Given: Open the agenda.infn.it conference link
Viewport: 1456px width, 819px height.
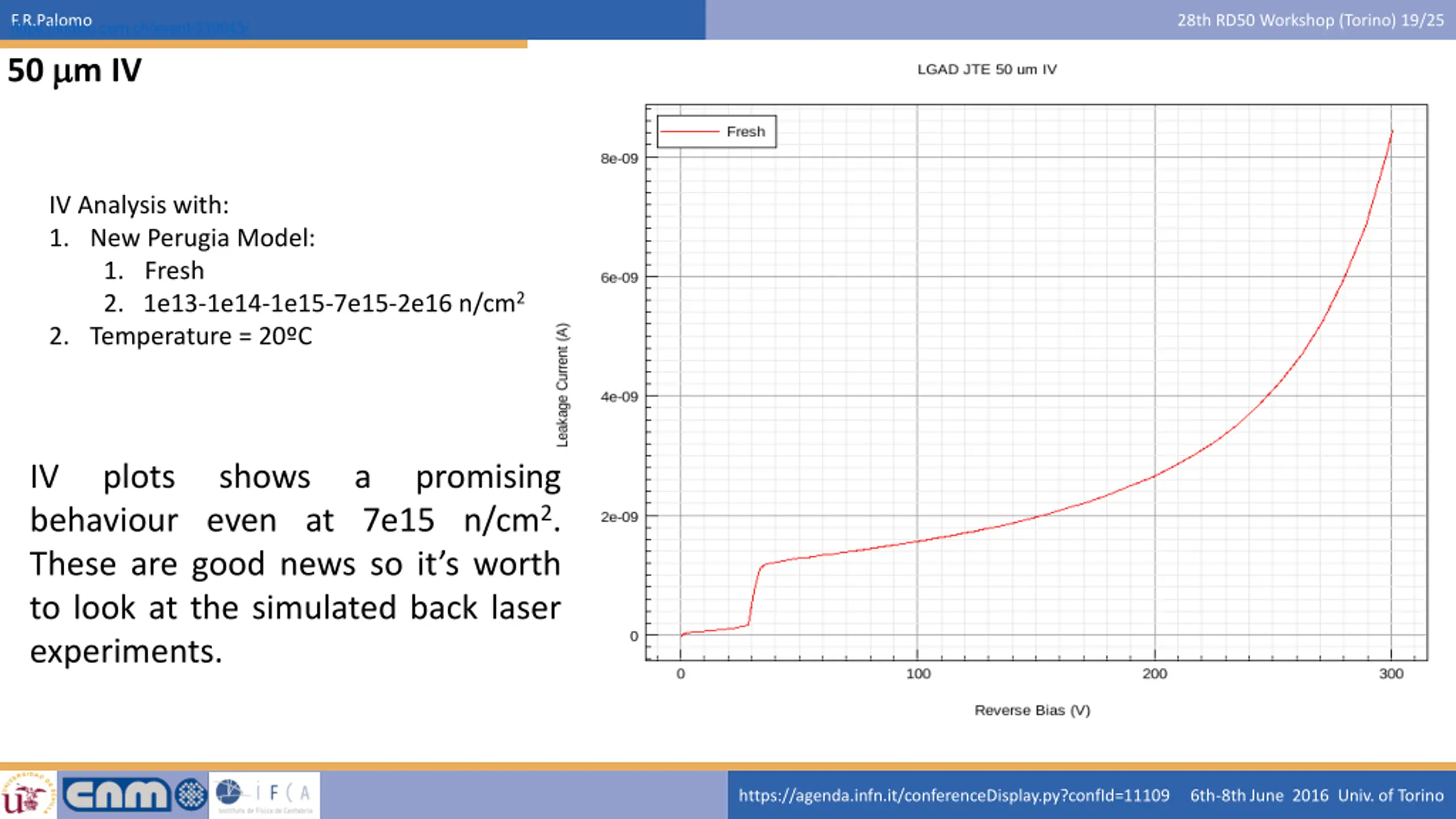Looking at the screenshot, I should point(954,795).
